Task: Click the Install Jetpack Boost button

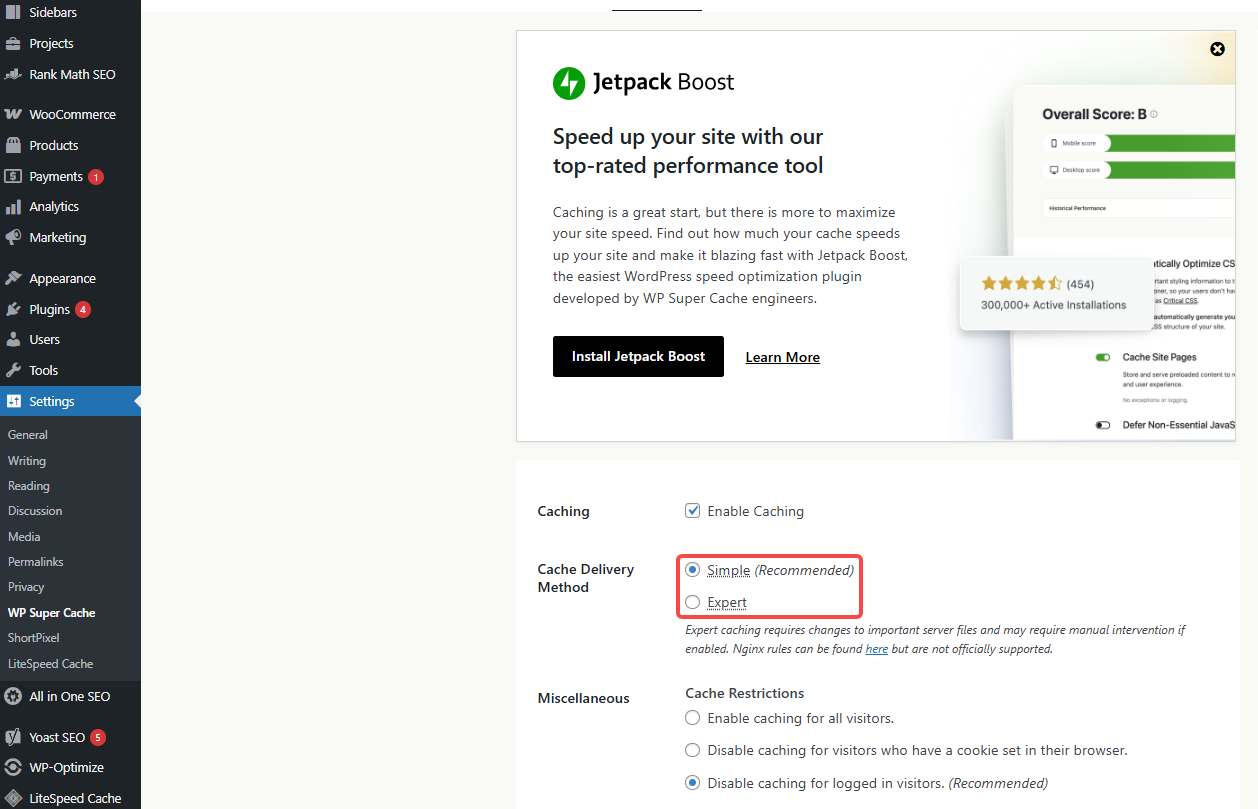Action: [638, 357]
